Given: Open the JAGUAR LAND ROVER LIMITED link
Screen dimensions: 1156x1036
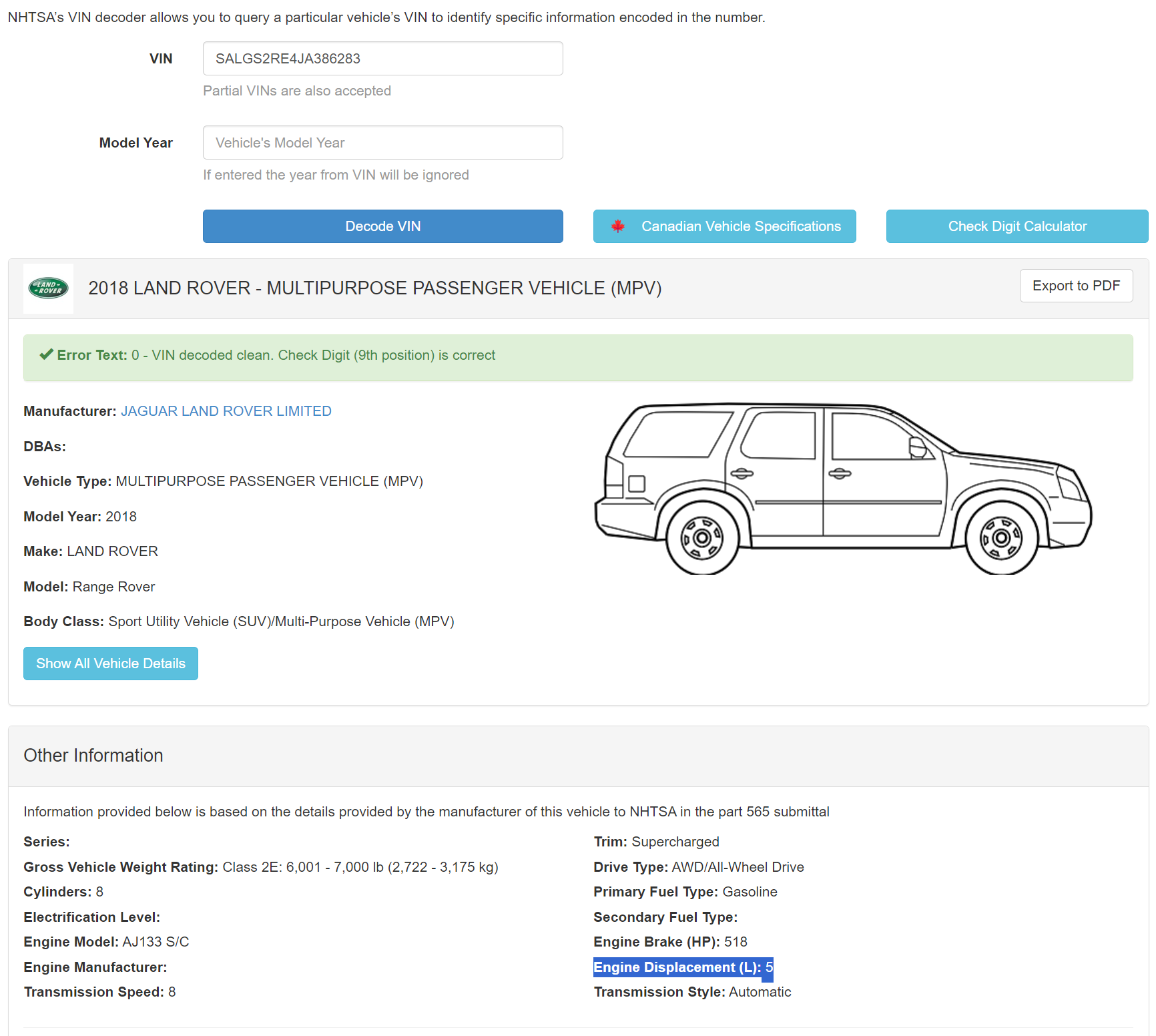Looking at the screenshot, I should (226, 411).
